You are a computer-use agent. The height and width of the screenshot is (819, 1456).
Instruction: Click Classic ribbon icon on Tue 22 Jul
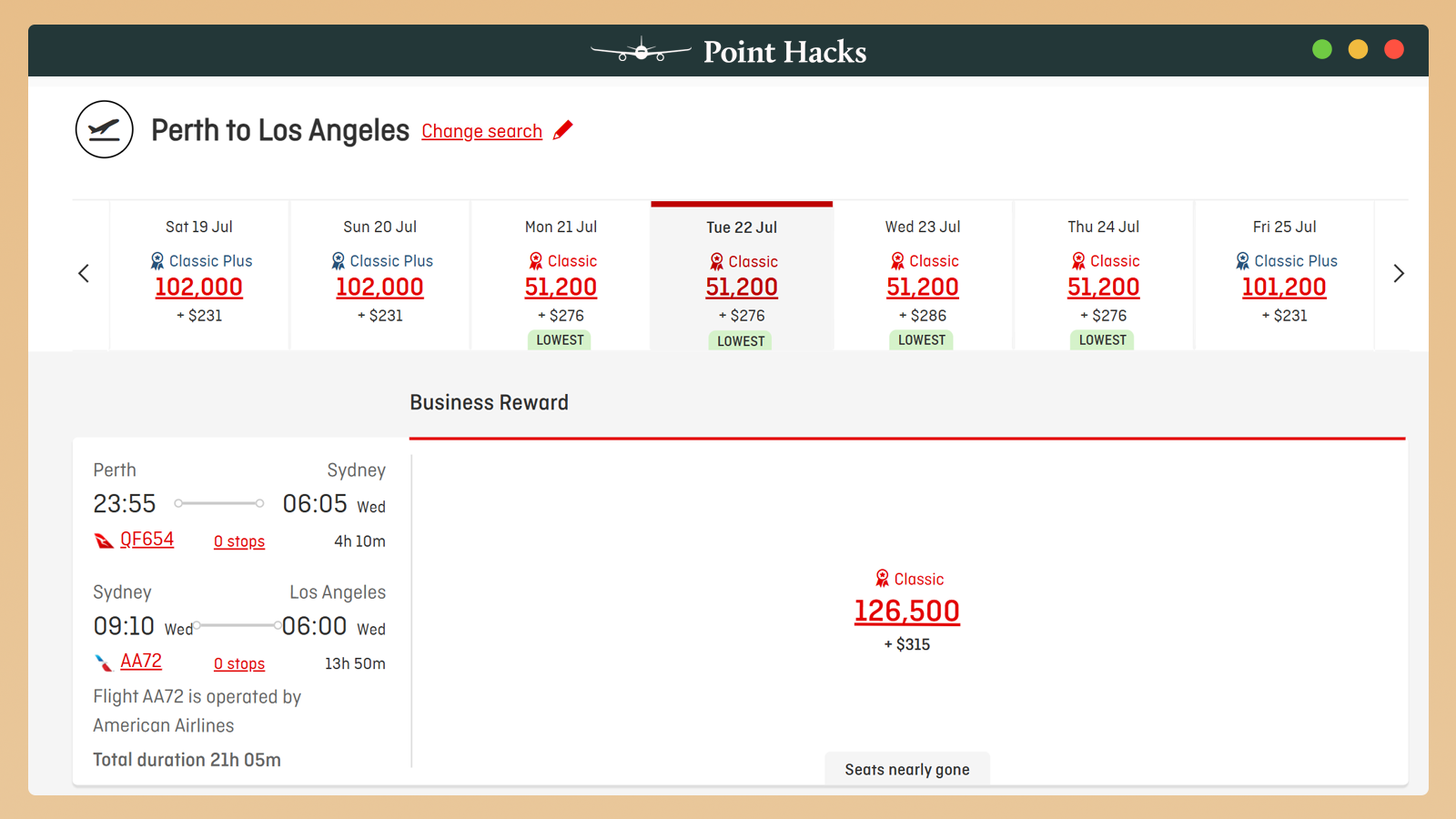tap(717, 262)
